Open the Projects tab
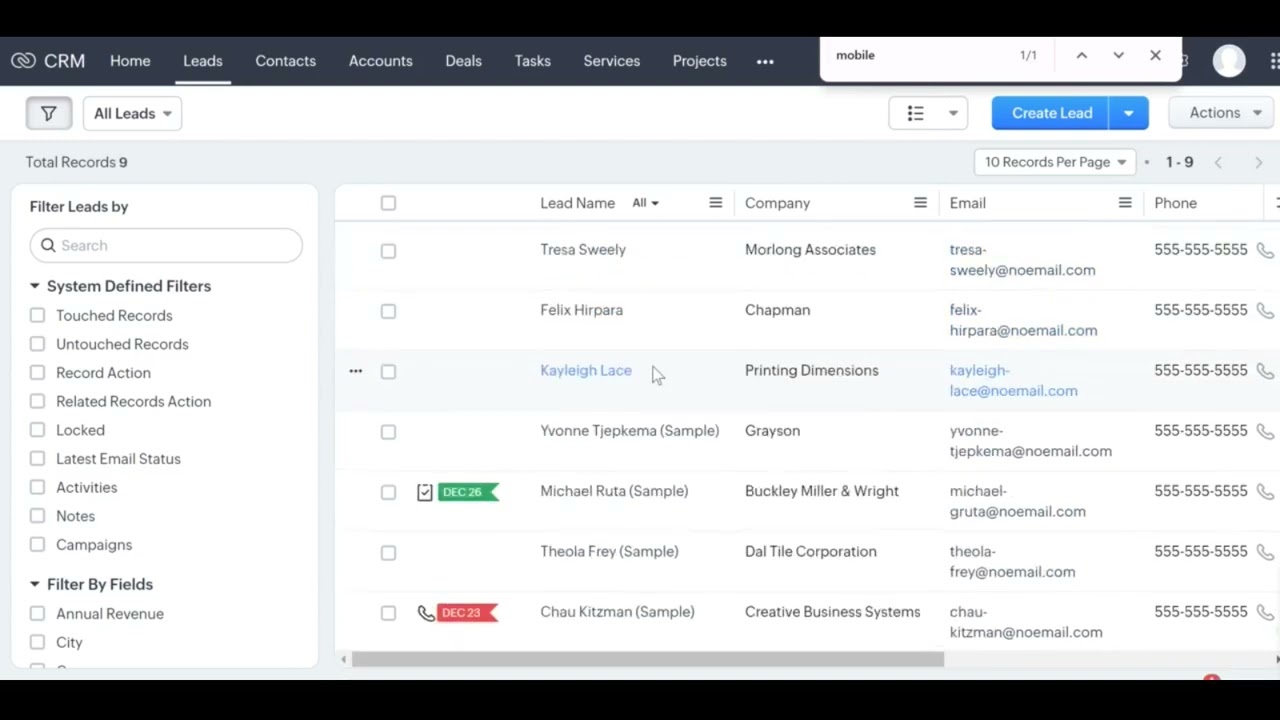This screenshot has width=1280, height=720. pos(699,61)
